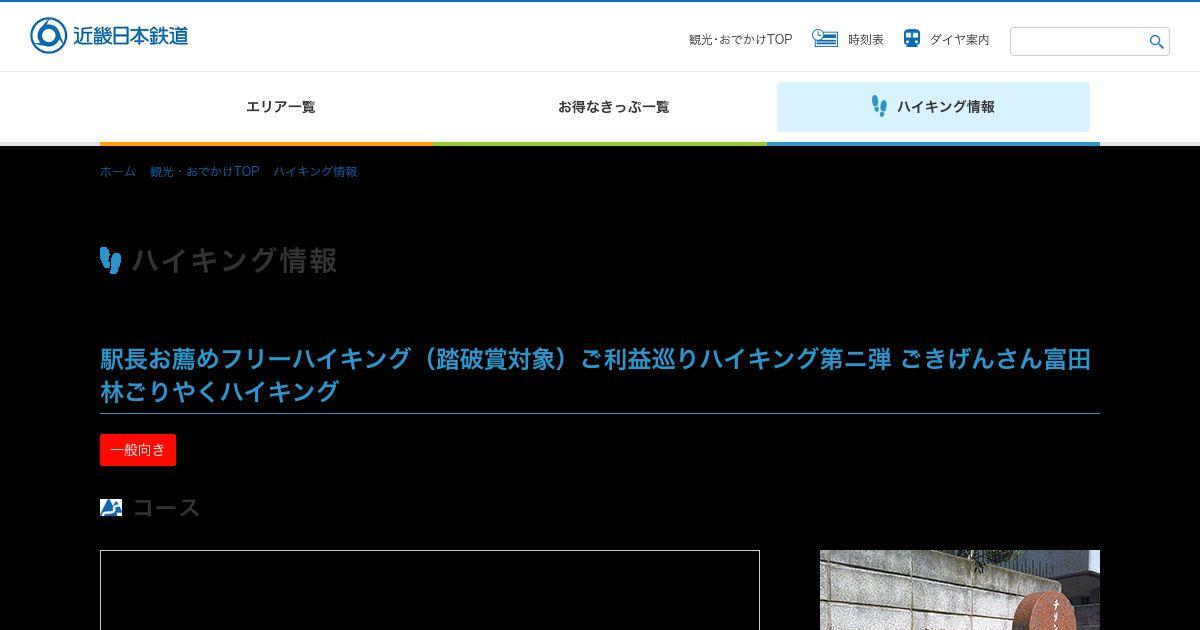Click the search magnifier icon

[1156, 42]
